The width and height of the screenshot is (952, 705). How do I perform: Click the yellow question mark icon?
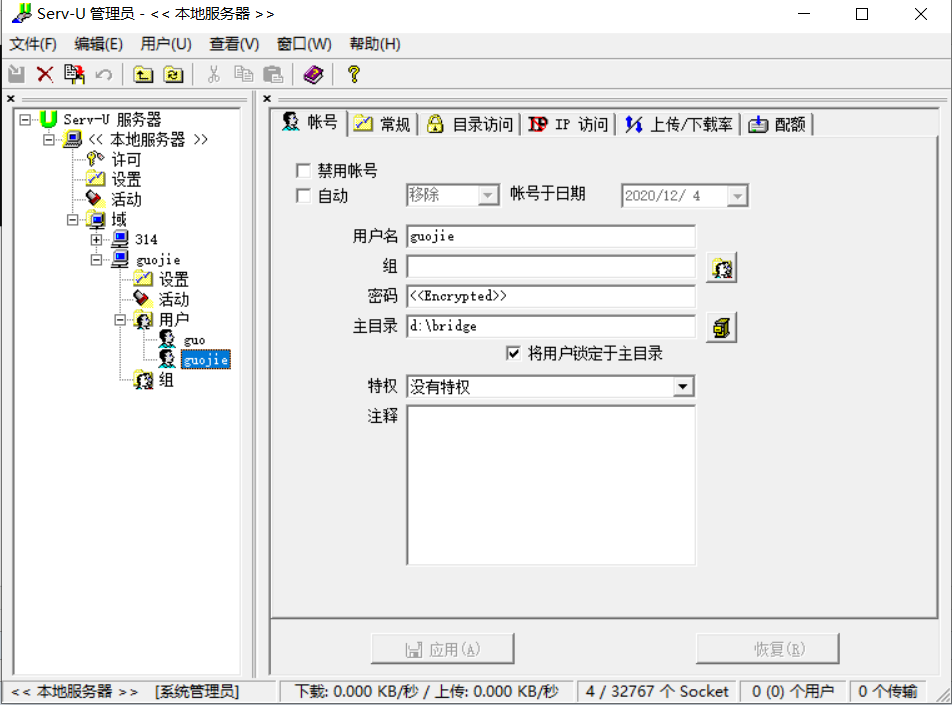354,75
